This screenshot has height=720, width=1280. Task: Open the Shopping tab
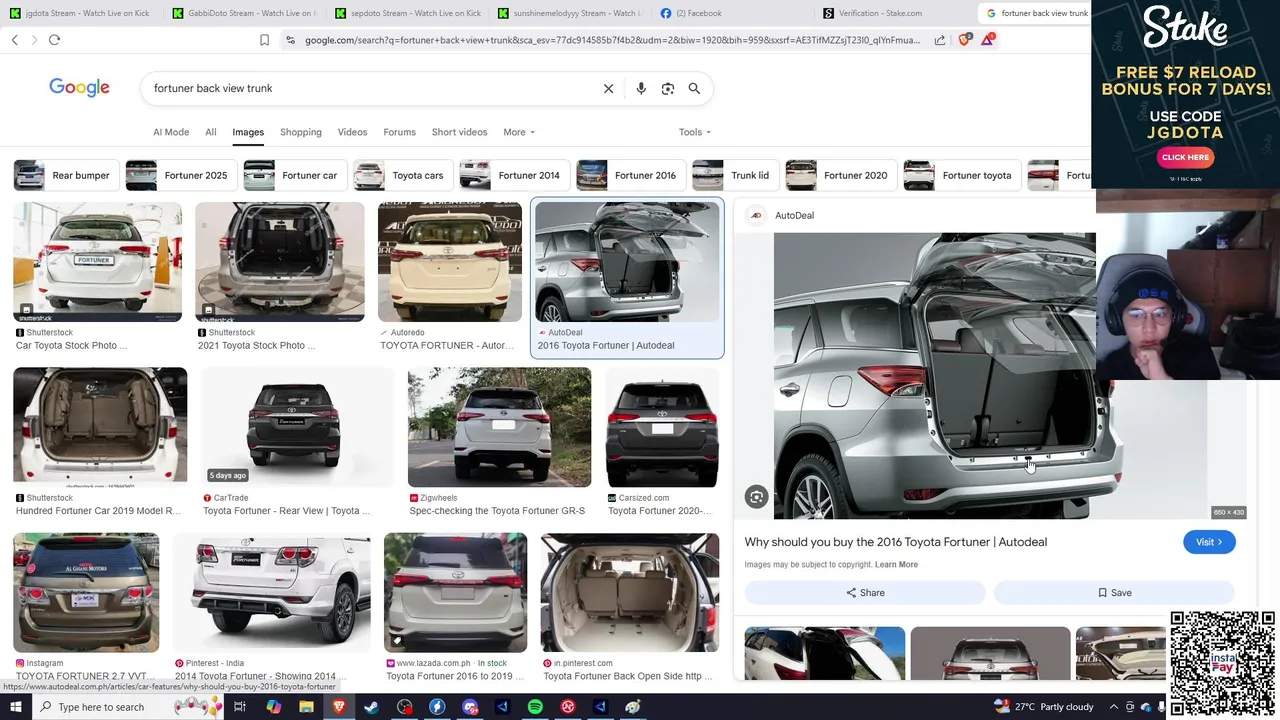pos(301,132)
